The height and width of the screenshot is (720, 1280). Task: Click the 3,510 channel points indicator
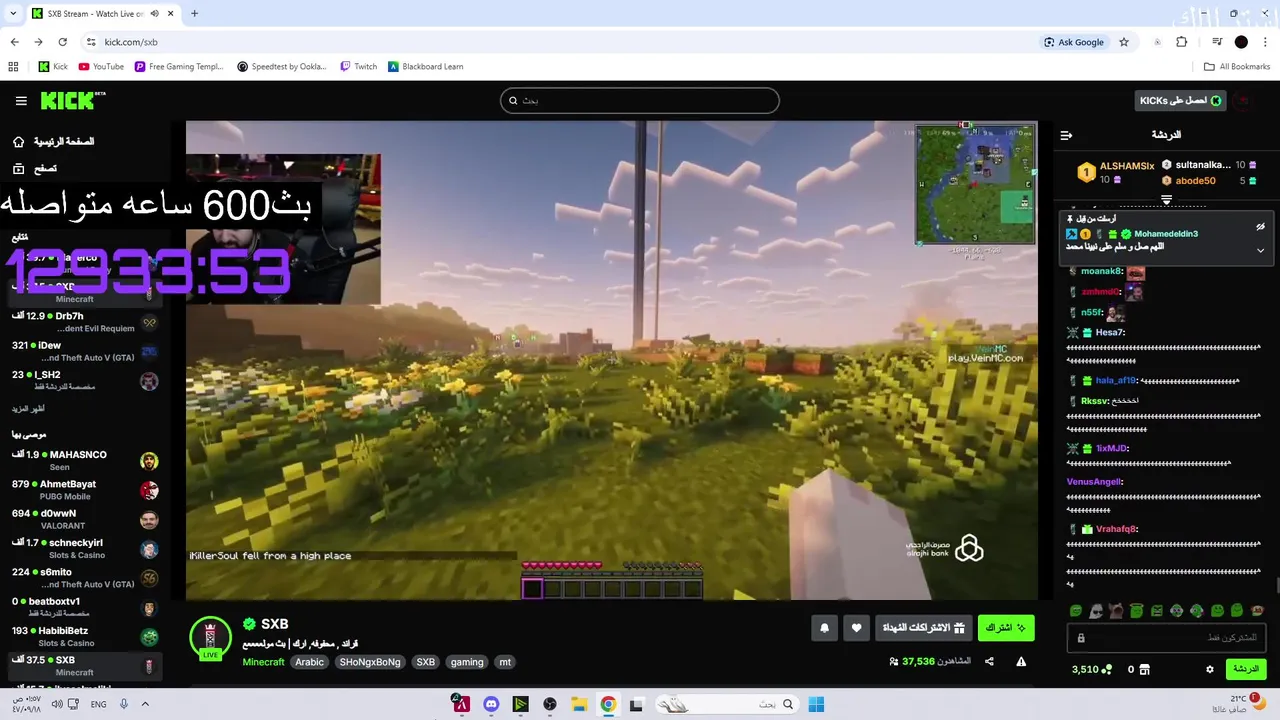[1092, 669]
